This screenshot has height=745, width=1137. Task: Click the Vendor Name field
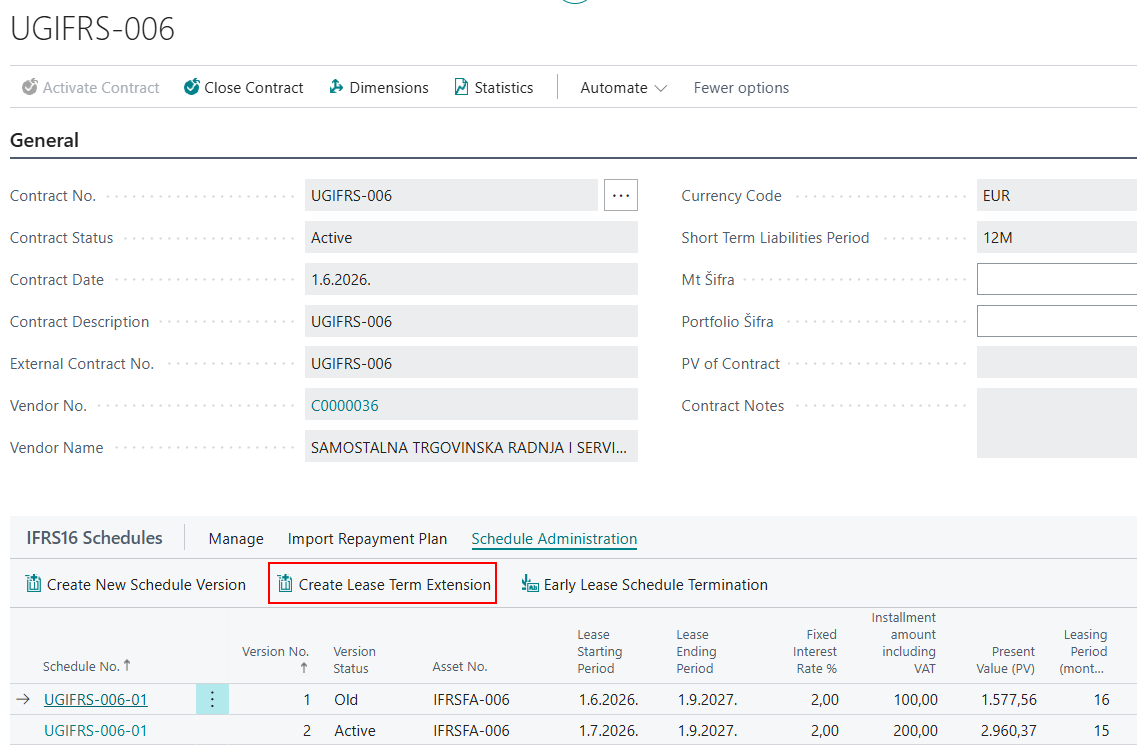pos(471,448)
